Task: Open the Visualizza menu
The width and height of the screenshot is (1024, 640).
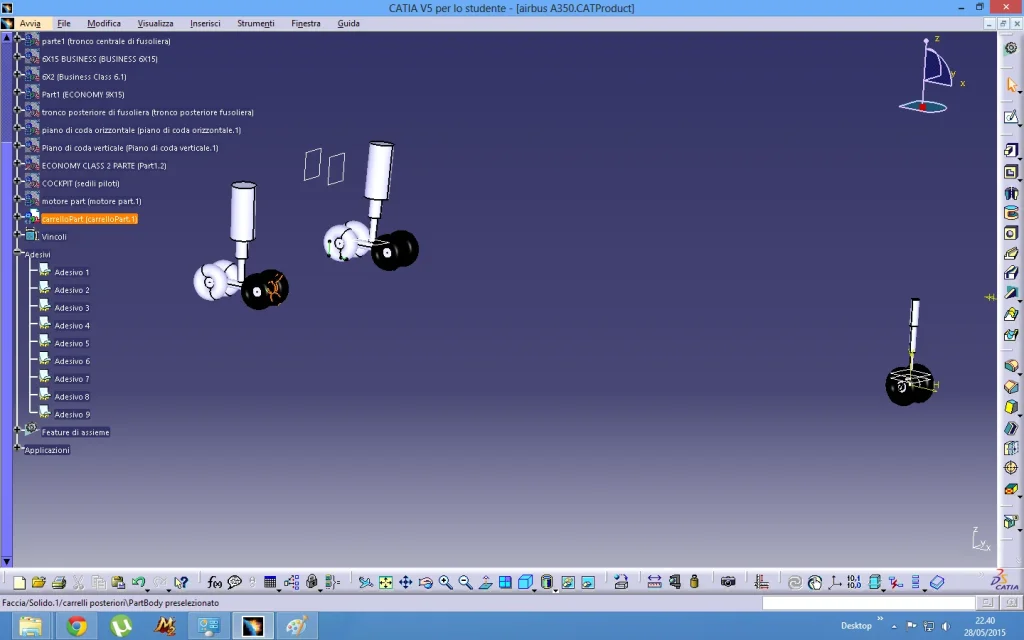Action: pyautogui.click(x=155, y=24)
